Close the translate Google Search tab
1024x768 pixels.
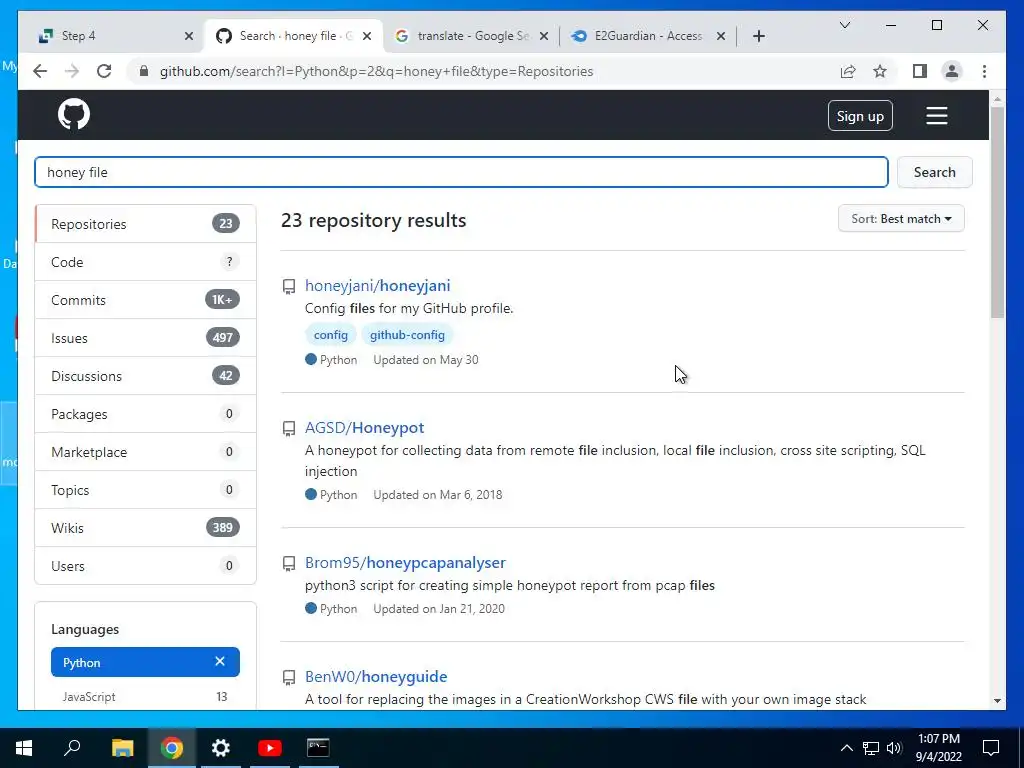point(545,36)
